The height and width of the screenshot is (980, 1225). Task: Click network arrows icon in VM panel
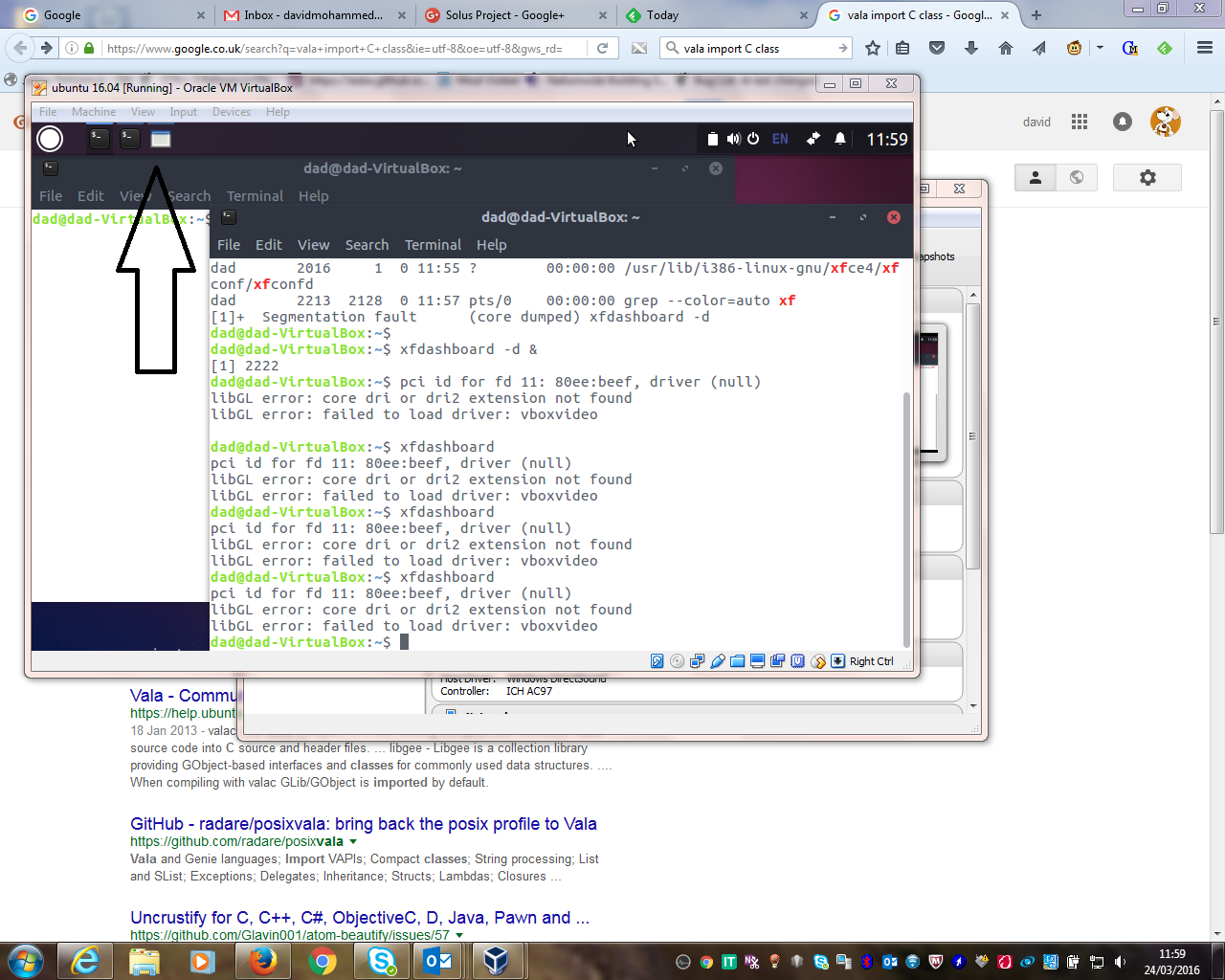(813, 139)
